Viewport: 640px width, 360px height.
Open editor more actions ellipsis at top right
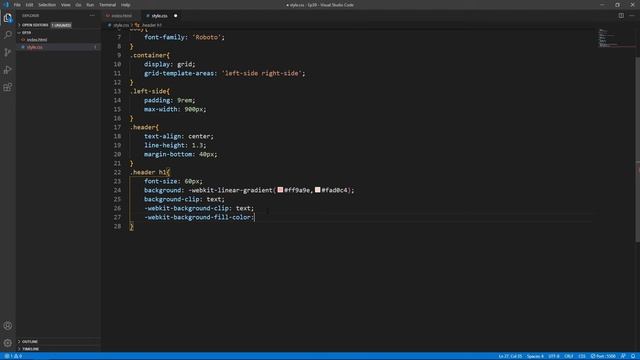(632, 16)
